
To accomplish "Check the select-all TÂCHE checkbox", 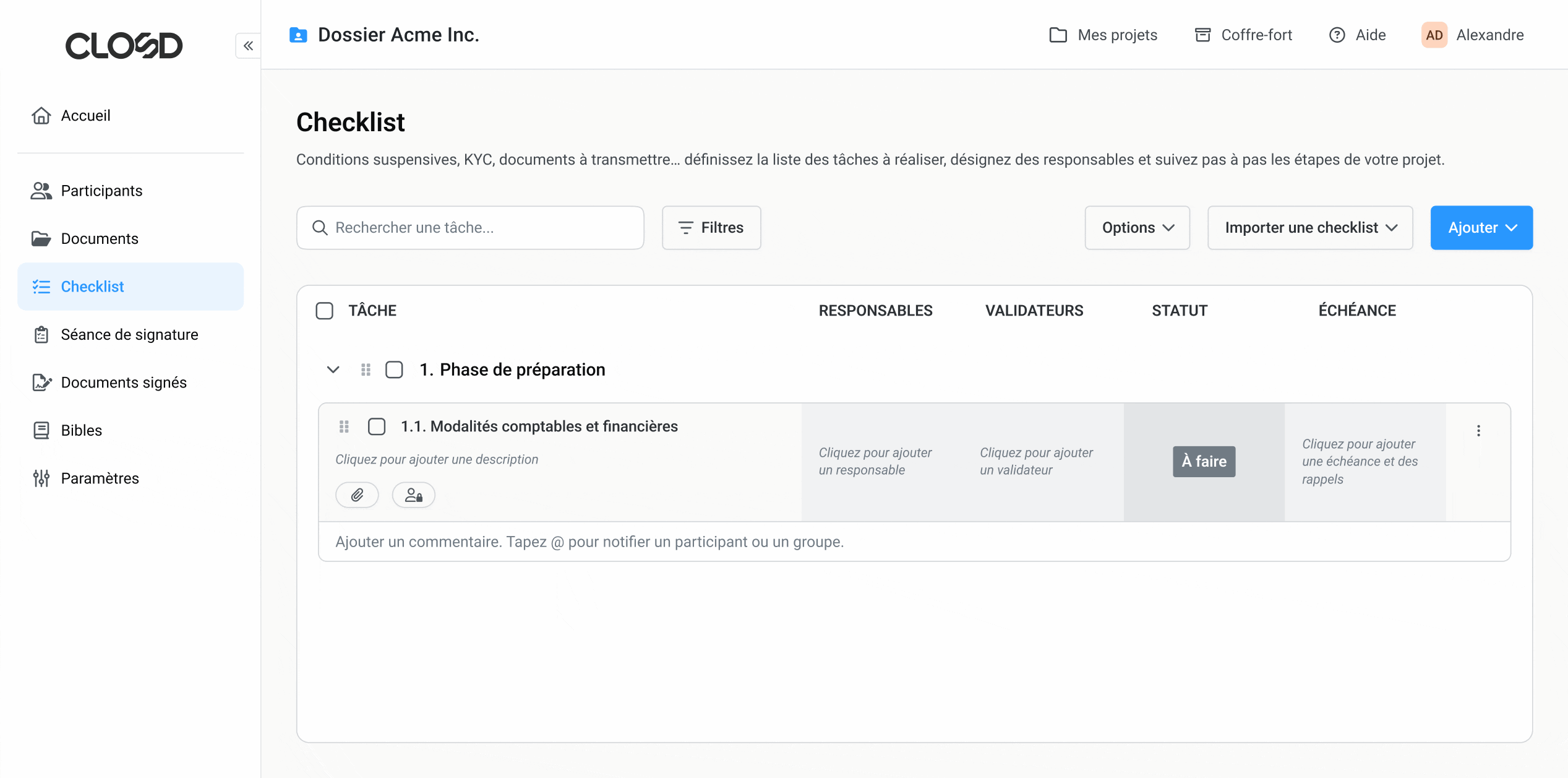I will pos(324,311).
